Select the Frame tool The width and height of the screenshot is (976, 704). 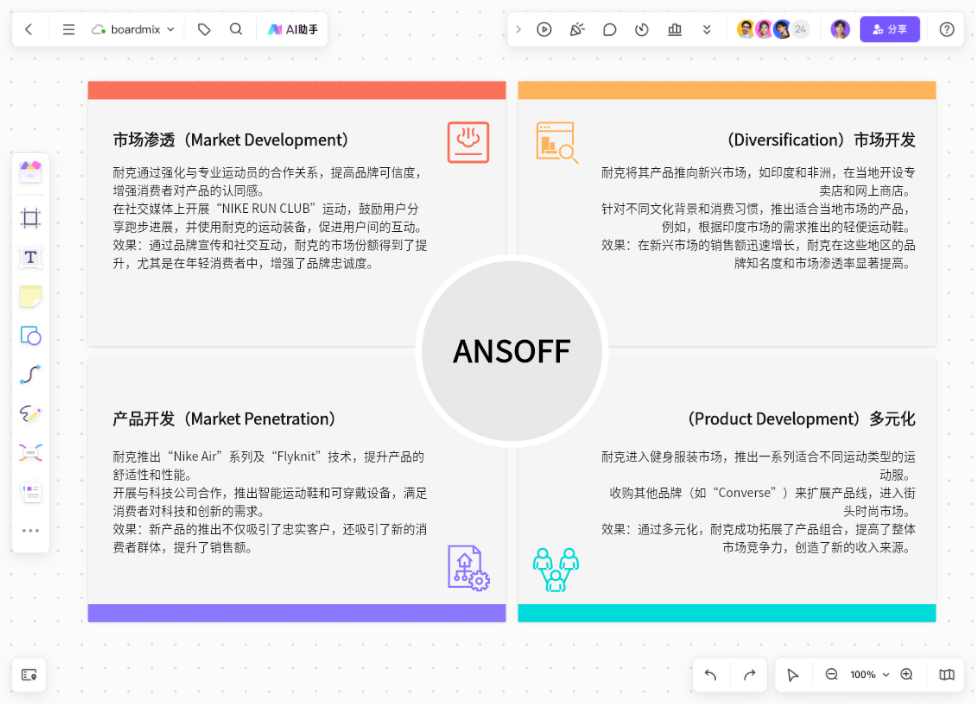30,218
